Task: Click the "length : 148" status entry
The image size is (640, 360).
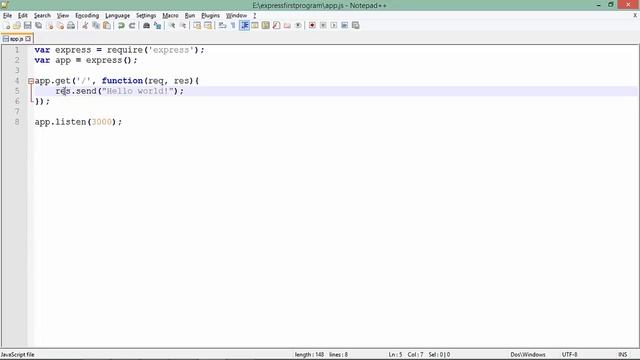Action: point(309,355)
